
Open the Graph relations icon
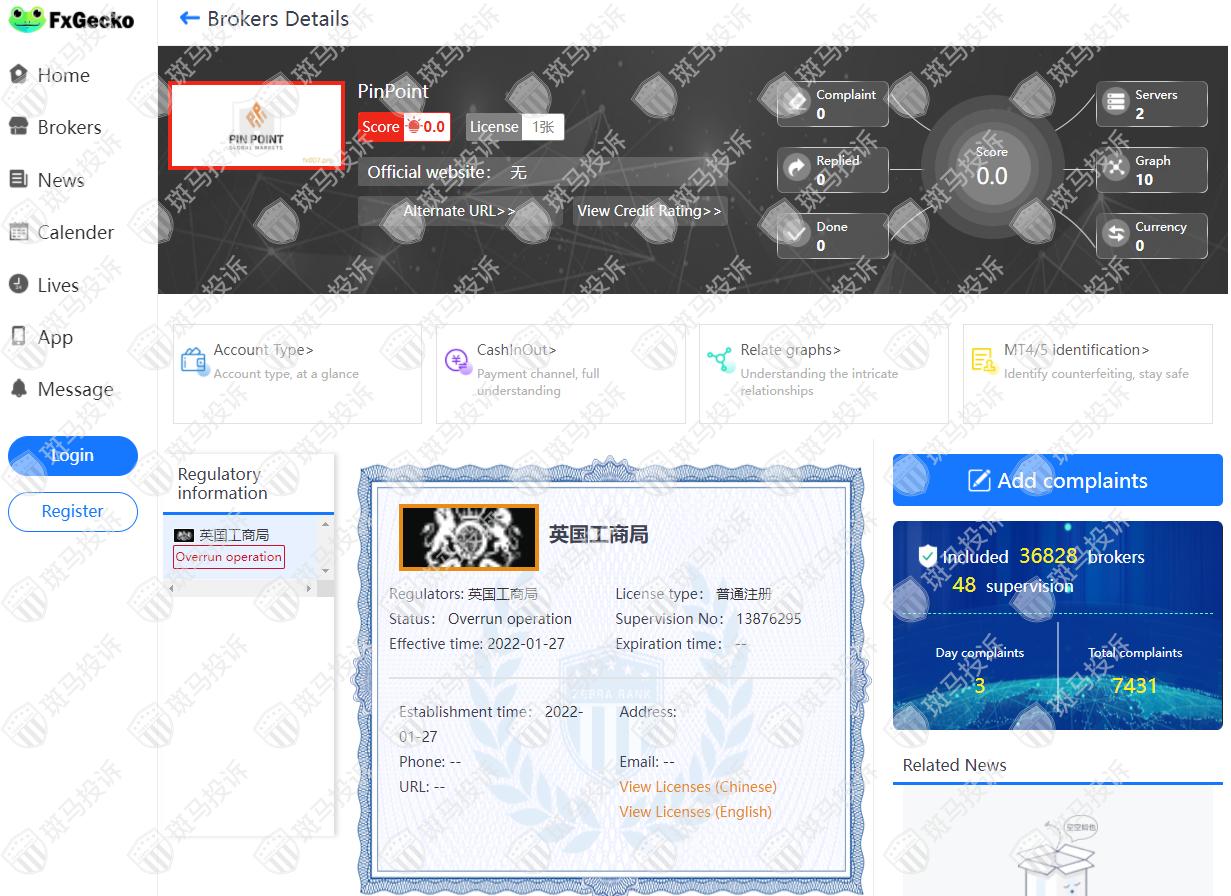coord(1115,169)
